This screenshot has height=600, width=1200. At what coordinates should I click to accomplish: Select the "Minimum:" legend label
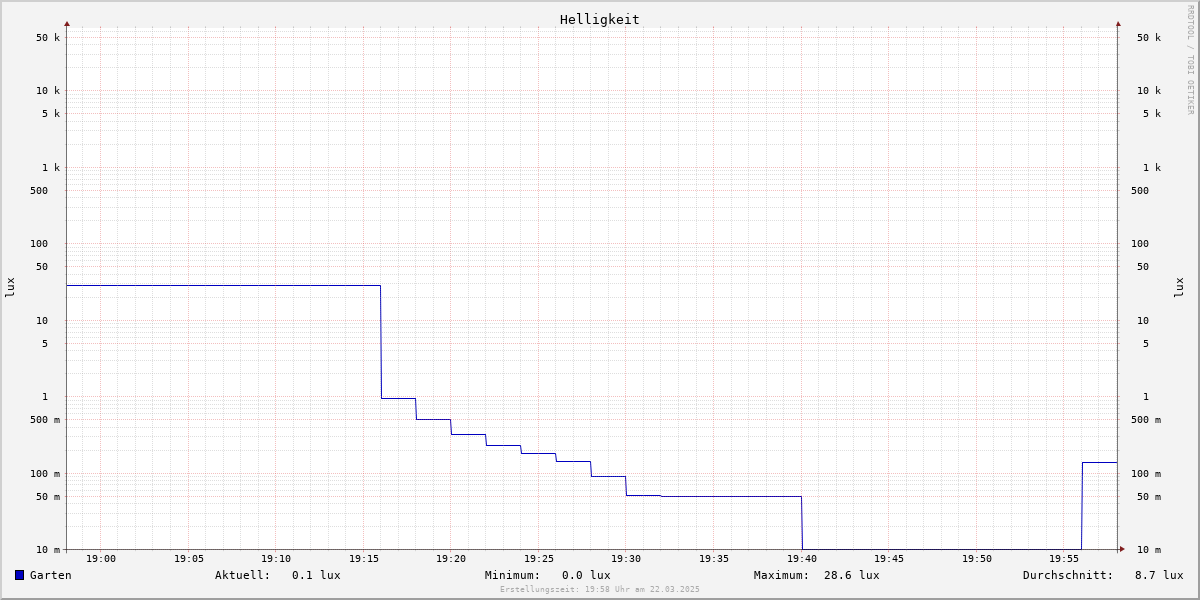(513, 575)
